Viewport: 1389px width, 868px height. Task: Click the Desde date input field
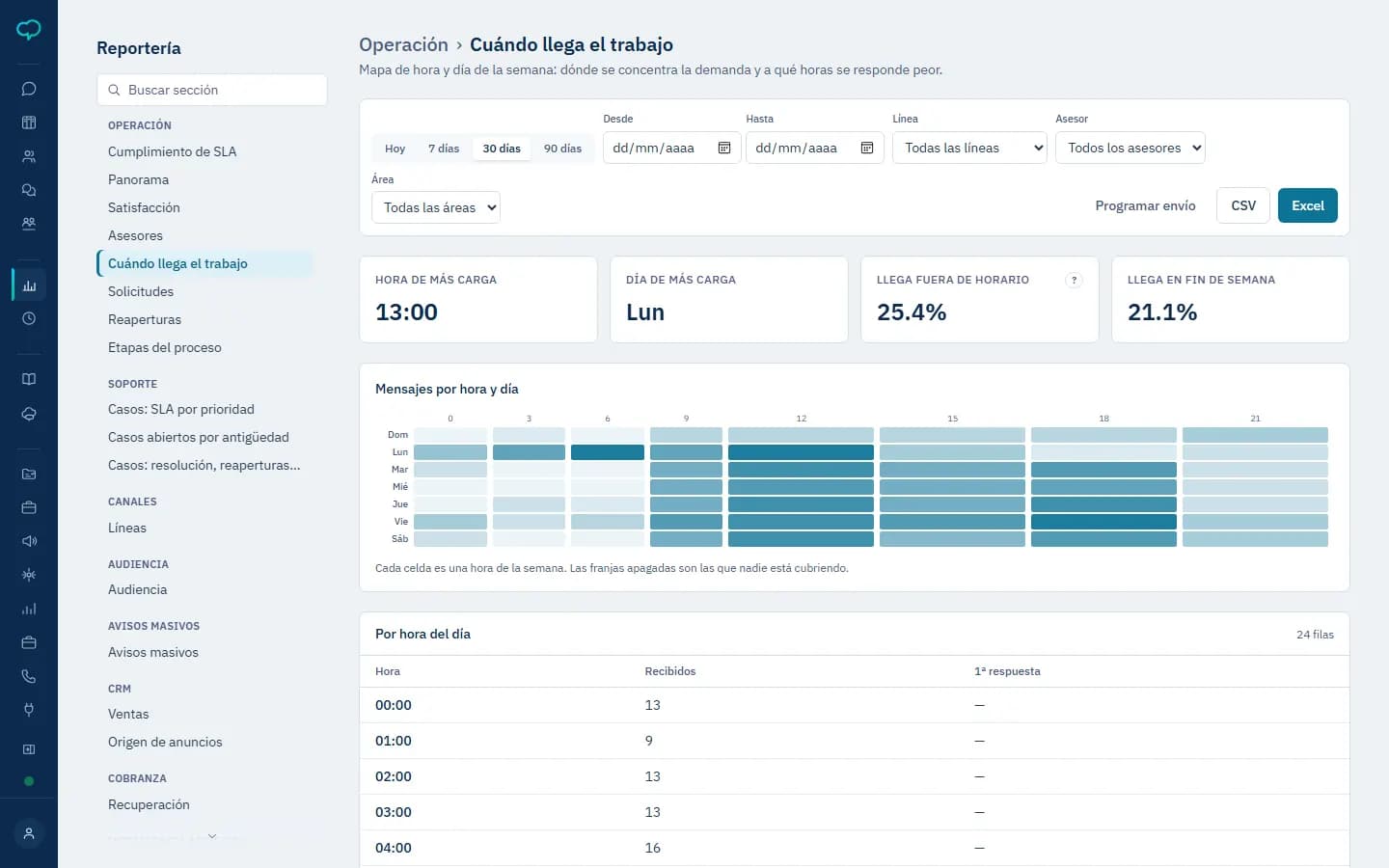click(x=672, y=148)
